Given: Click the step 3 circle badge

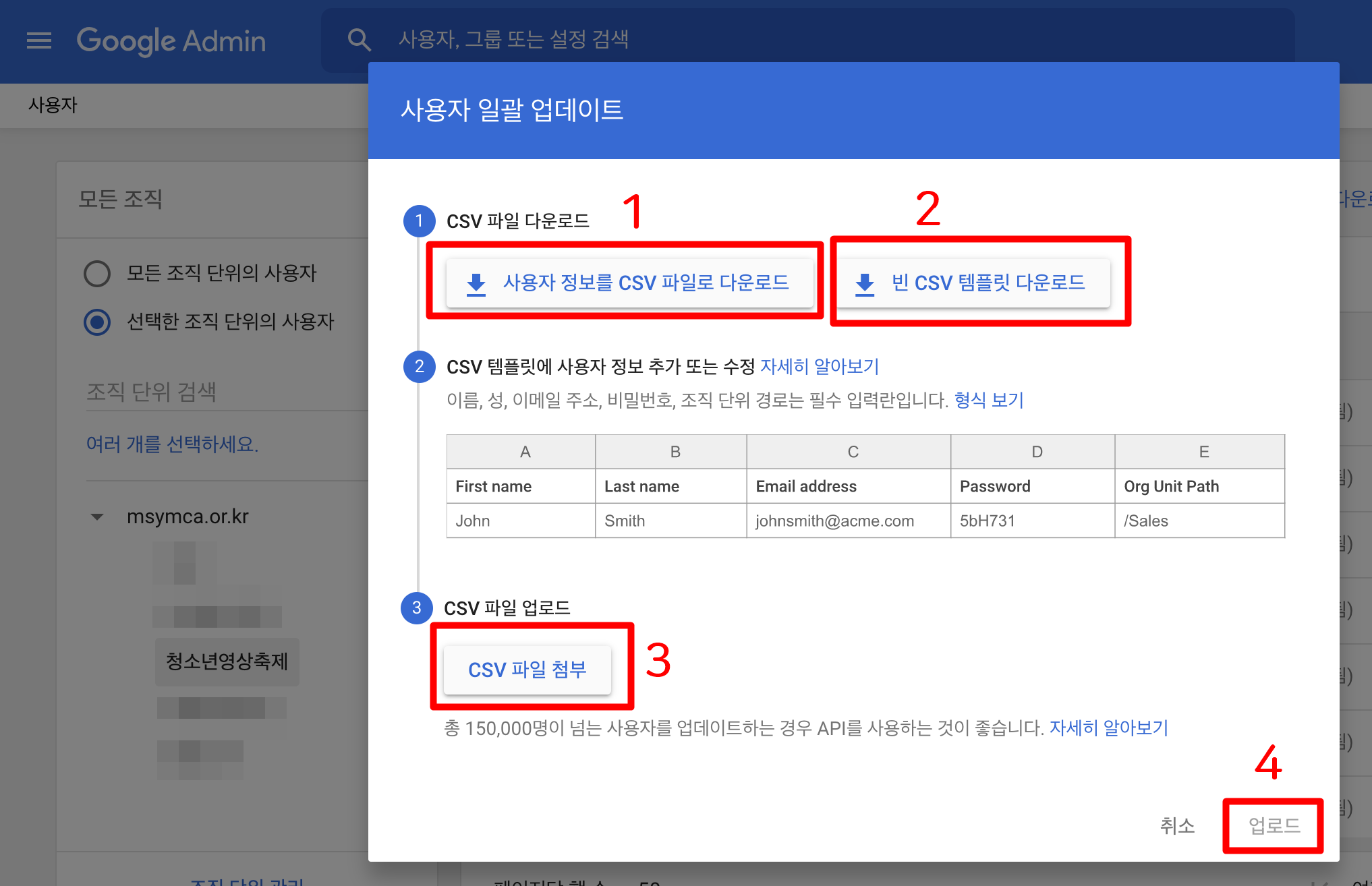Looking at the screenshot, I should click(417, 608).
